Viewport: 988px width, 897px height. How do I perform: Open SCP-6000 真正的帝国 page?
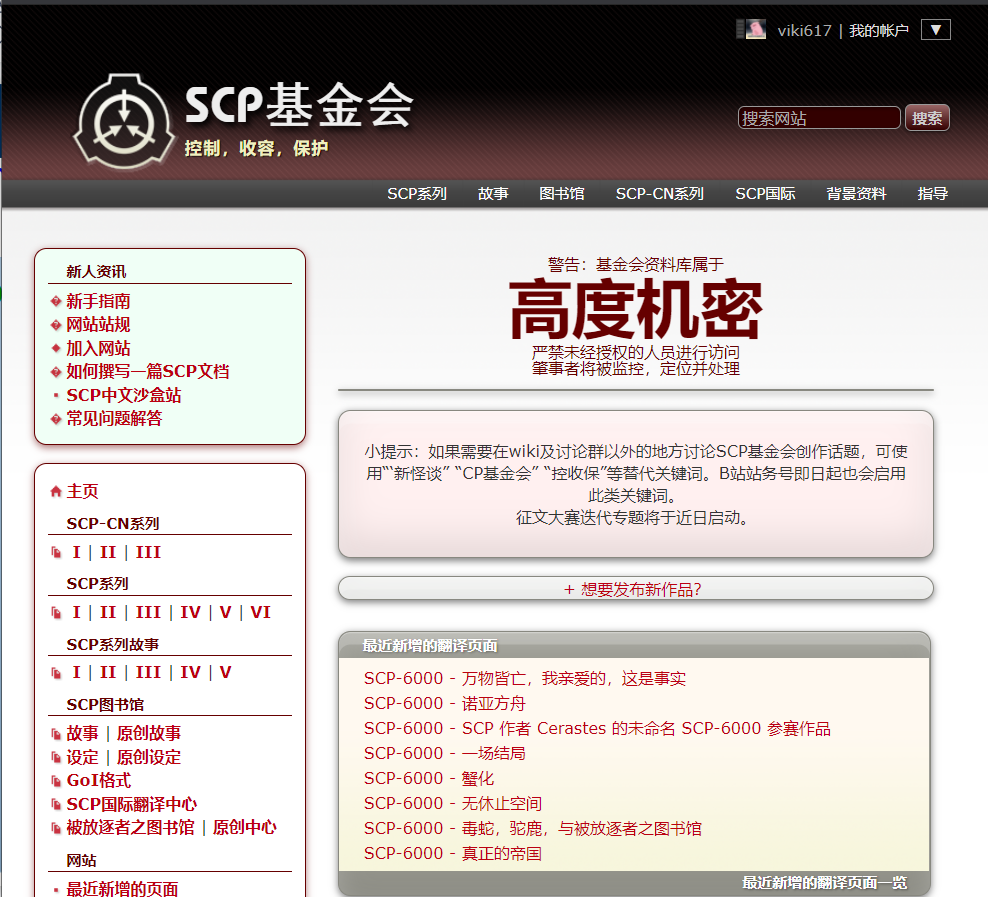pos(453,854)
